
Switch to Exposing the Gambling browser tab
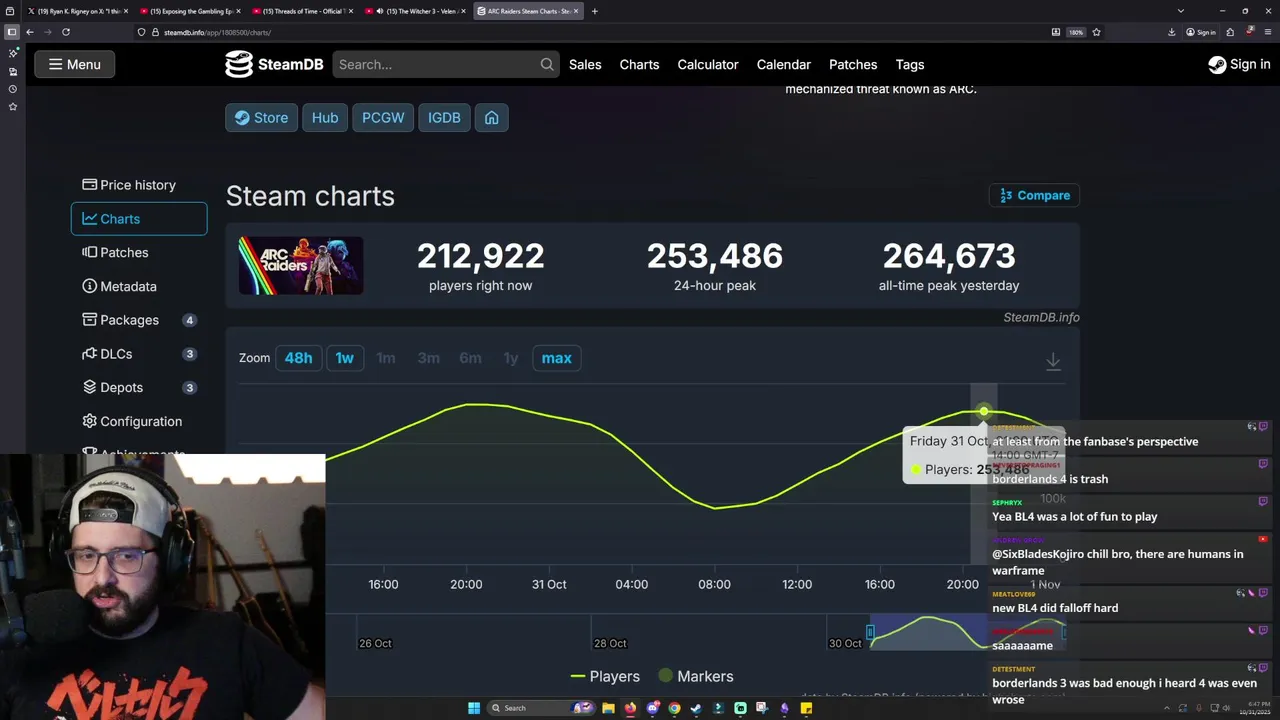point(190,11)
